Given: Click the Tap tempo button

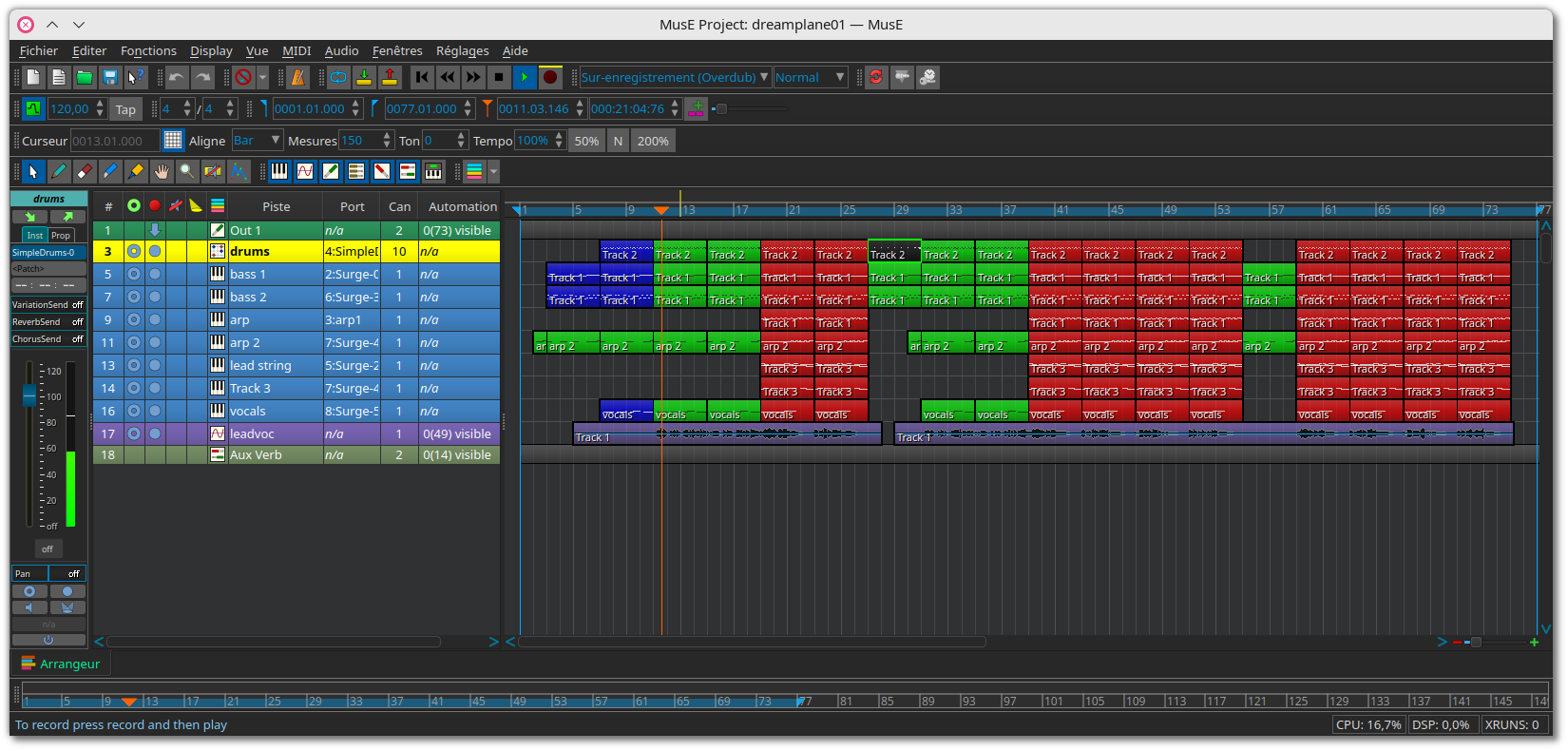Looking at the screenshot, I should 125,109.
